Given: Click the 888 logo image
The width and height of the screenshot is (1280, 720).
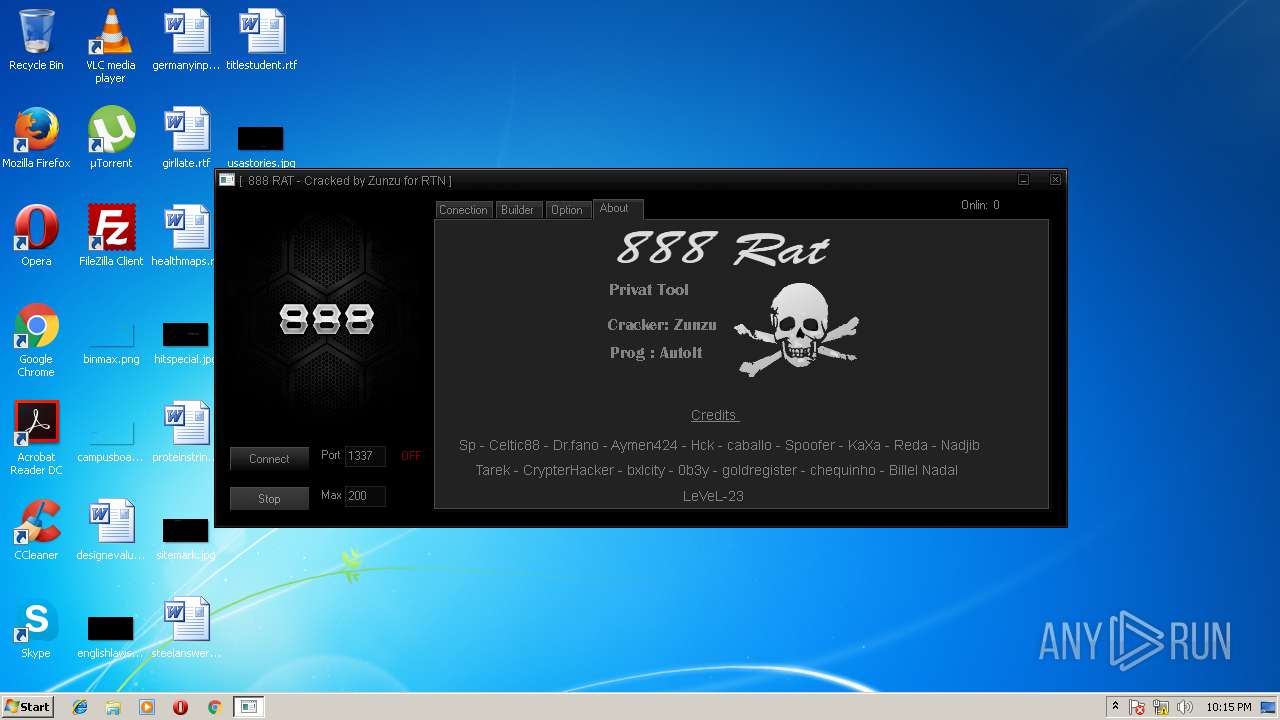Looking at the screenshot, I should [x=326, y=318].
